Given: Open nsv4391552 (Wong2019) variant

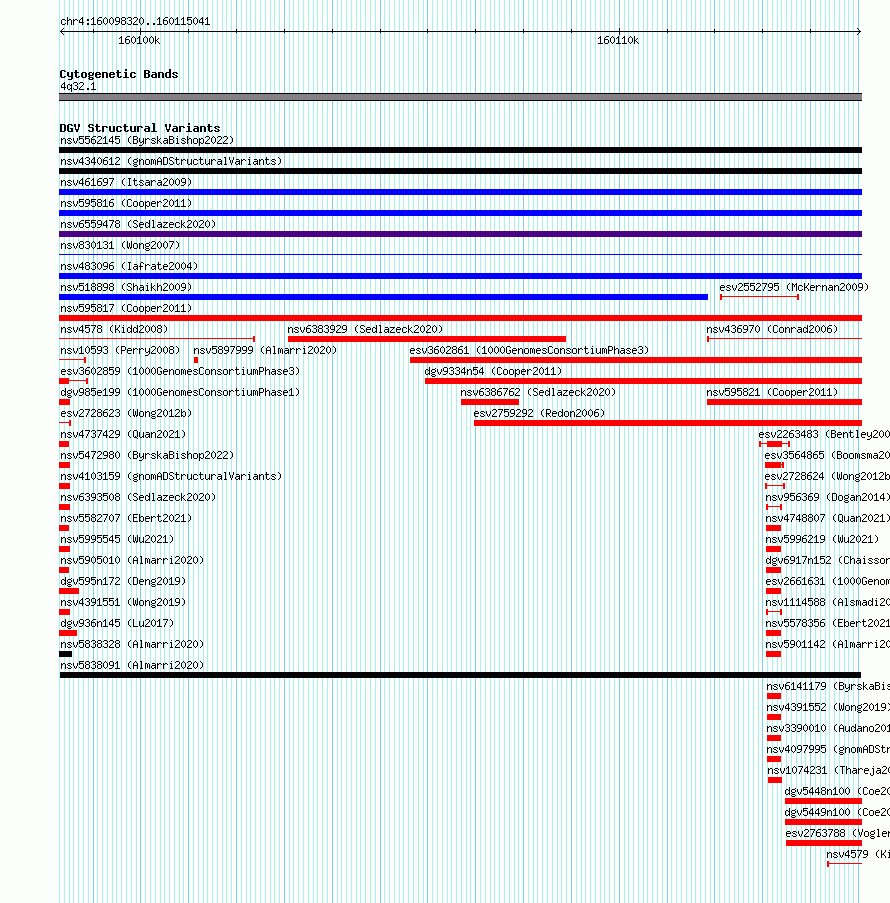Looking at the screenshot, I should (x=828, y=707).
